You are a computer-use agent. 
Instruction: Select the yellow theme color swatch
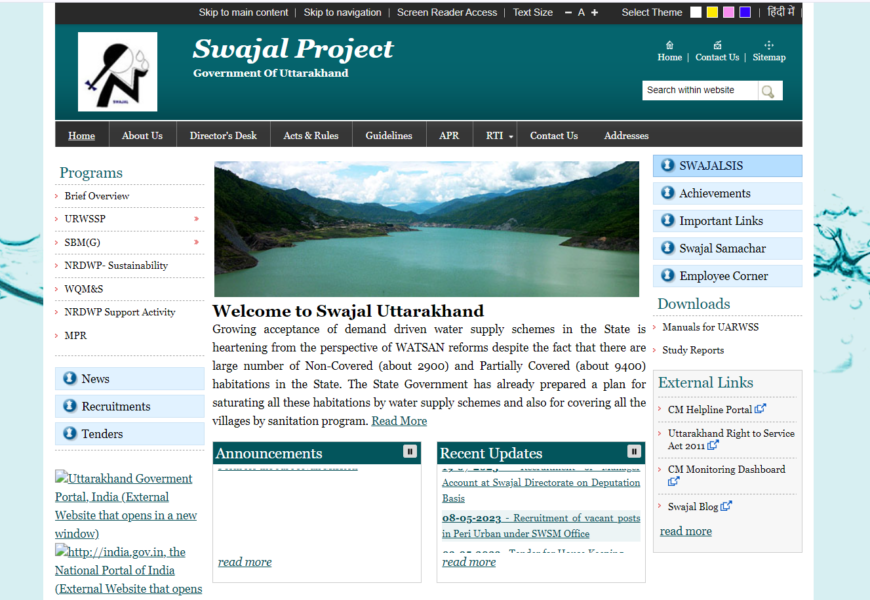(x=712, y=13)
